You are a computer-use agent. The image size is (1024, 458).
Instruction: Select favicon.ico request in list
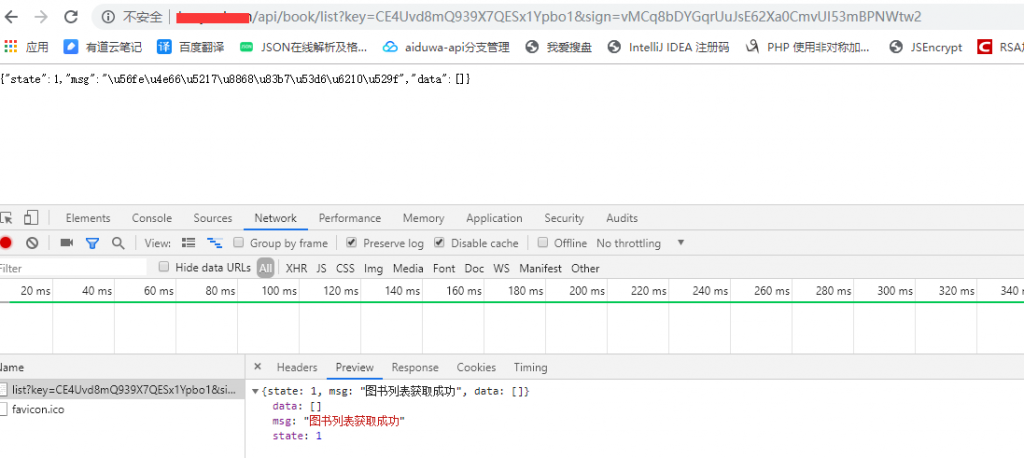tap(40, 409)
